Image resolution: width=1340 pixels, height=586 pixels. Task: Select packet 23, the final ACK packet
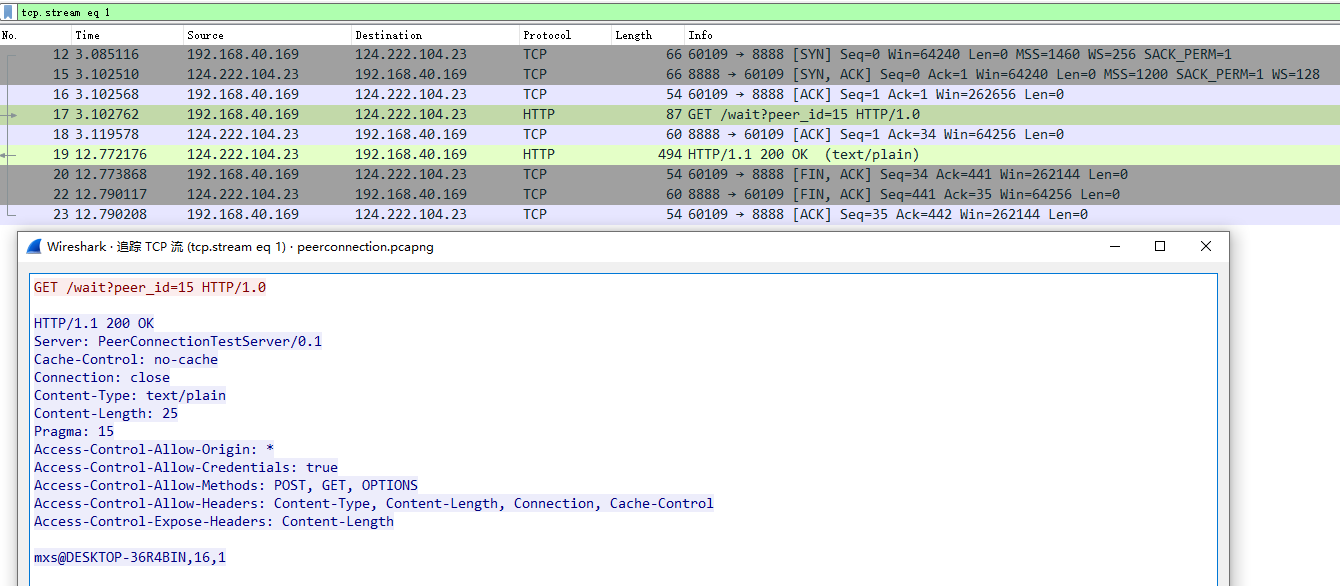[x=670, y=214]
